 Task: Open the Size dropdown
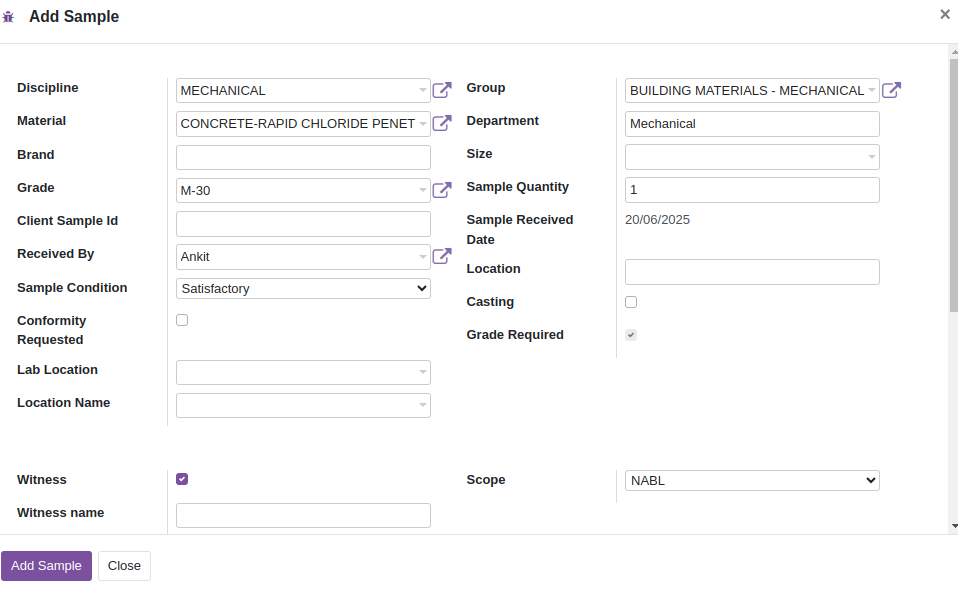tap(752, 157)
